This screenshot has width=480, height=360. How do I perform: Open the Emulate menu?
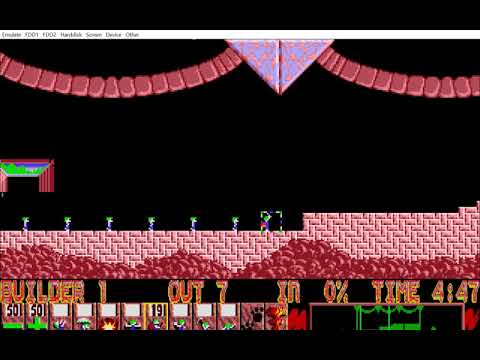(12, 35)
